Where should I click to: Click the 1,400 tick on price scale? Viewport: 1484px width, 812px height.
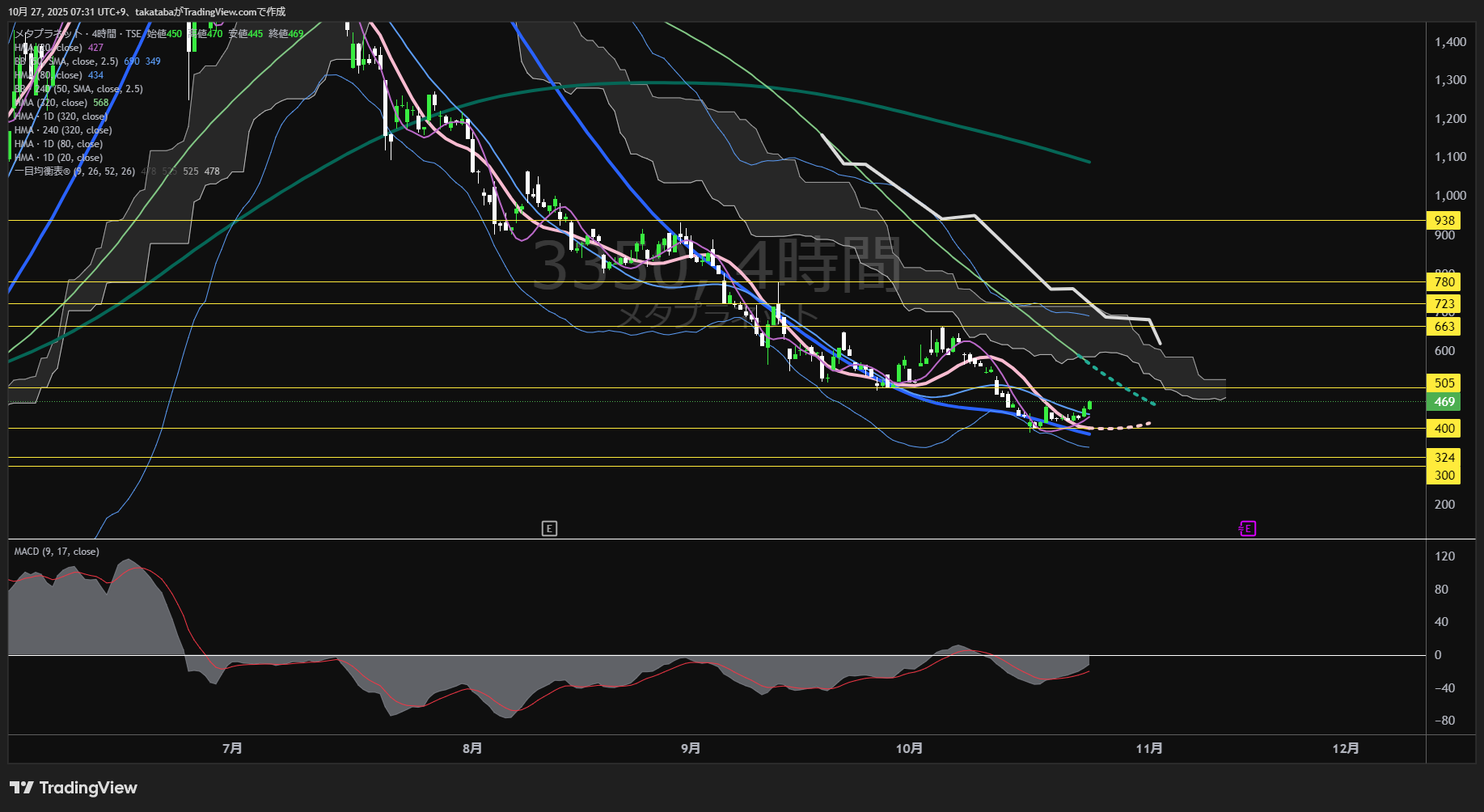pos(1450,42)
